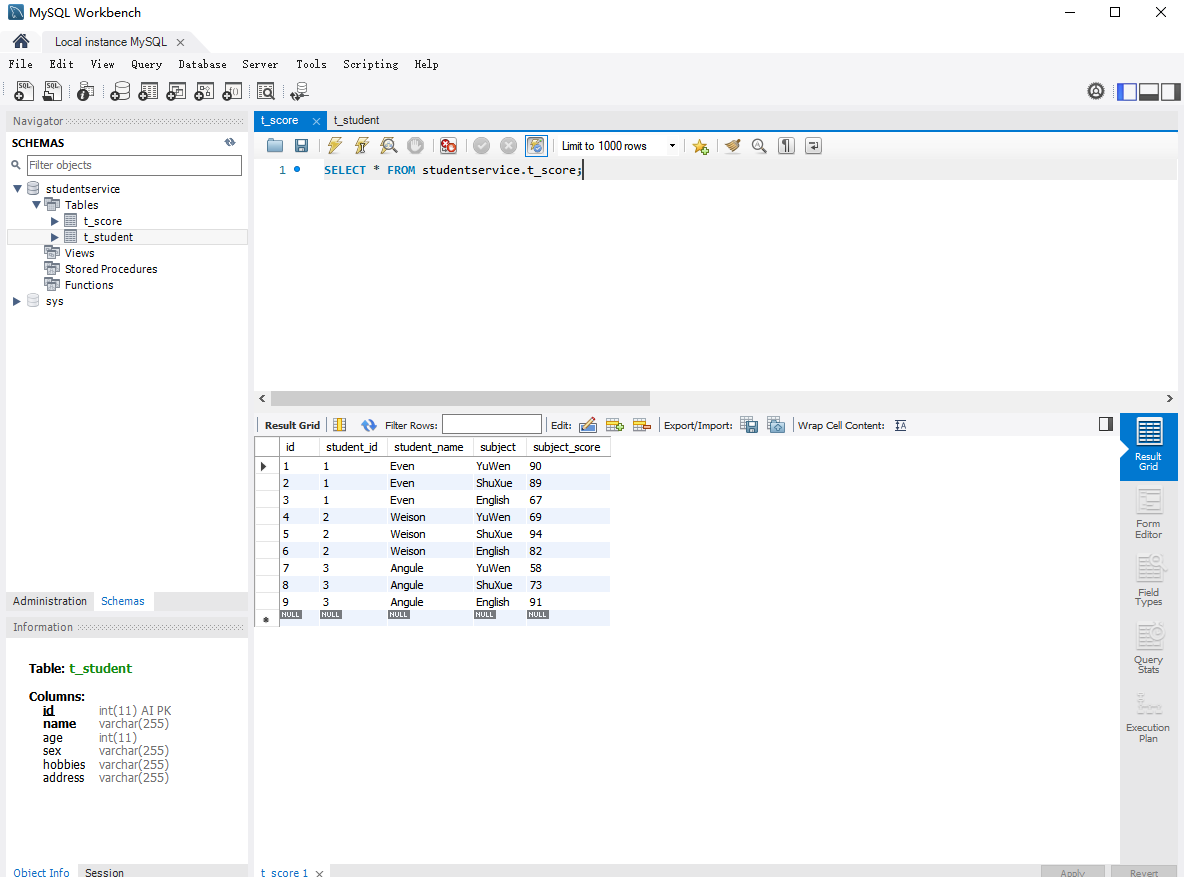This screenshot has height=877, width=1185.
Task: Open the Execution Plan view
Action: (1149, 717)
